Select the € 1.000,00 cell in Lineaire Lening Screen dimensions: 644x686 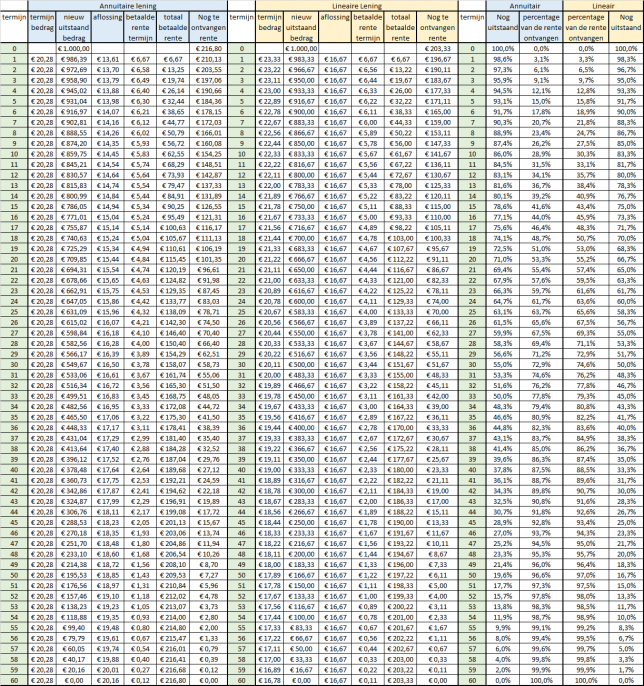300,48
